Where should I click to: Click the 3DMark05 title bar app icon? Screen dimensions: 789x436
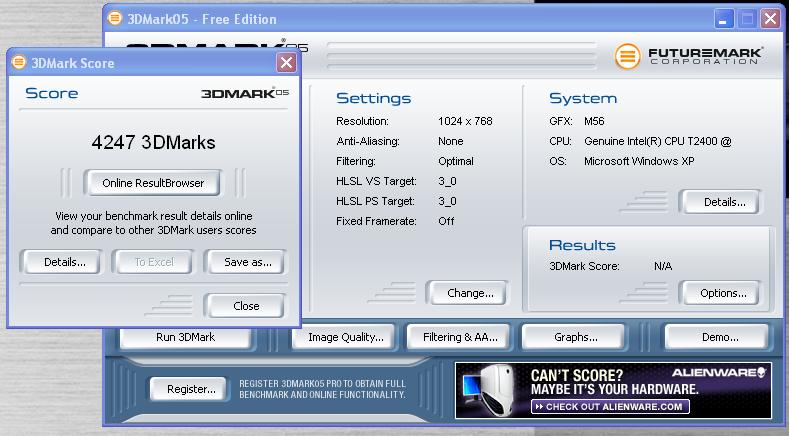tap(115, 19)
